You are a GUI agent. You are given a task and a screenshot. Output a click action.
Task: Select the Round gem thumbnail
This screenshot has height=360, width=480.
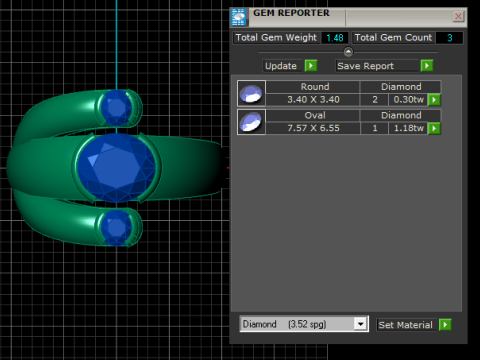pyautogui.click(x=251, y=93)
